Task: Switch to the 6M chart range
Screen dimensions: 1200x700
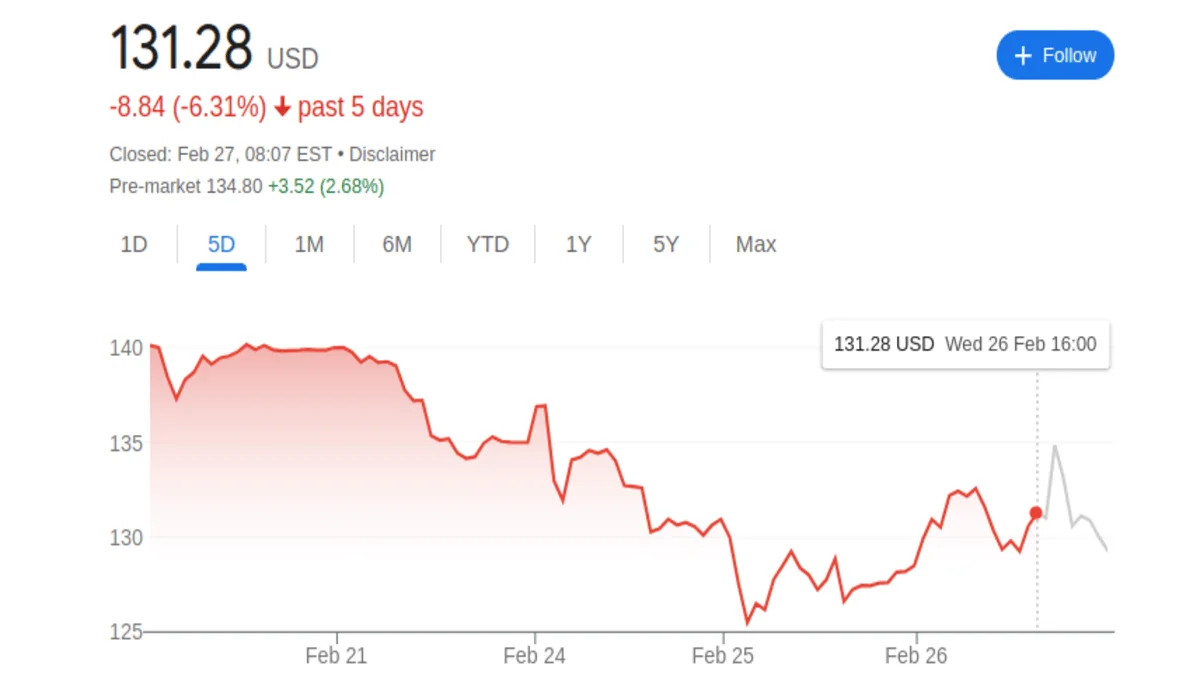Action: point(397,245)
